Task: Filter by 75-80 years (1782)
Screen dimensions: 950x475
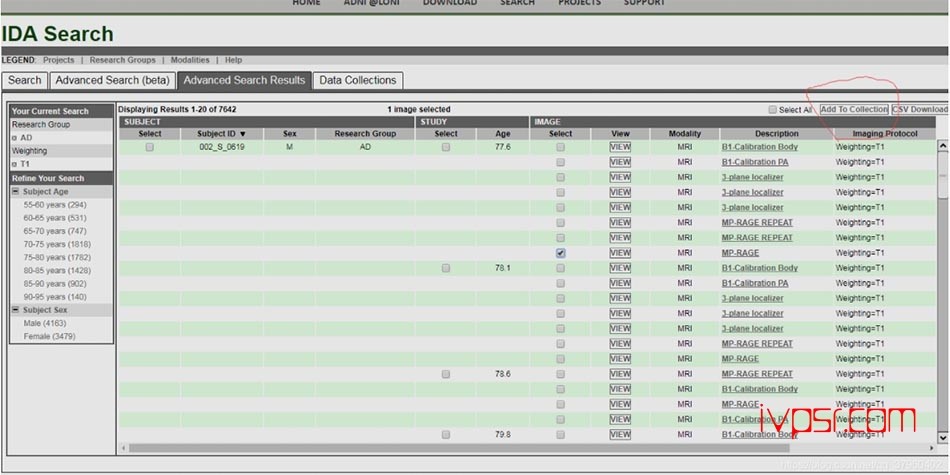Action: (x=57, y=257)
